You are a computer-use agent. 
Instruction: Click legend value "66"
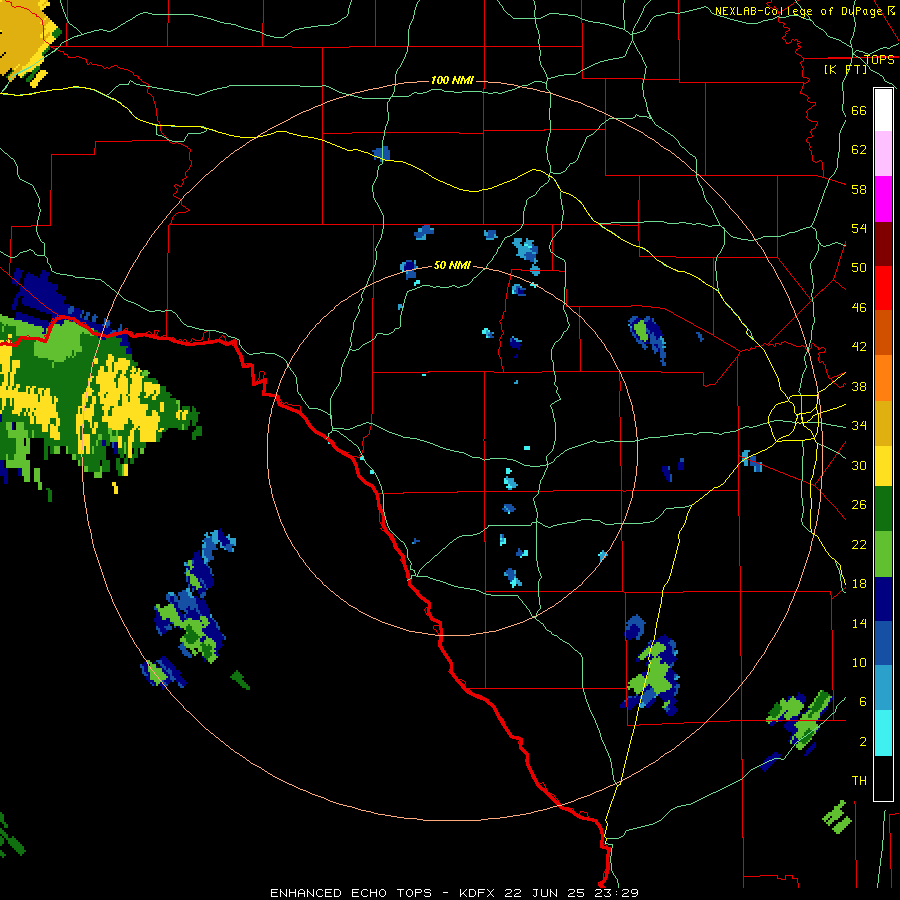pyautogui.click(x=859, y=111)
